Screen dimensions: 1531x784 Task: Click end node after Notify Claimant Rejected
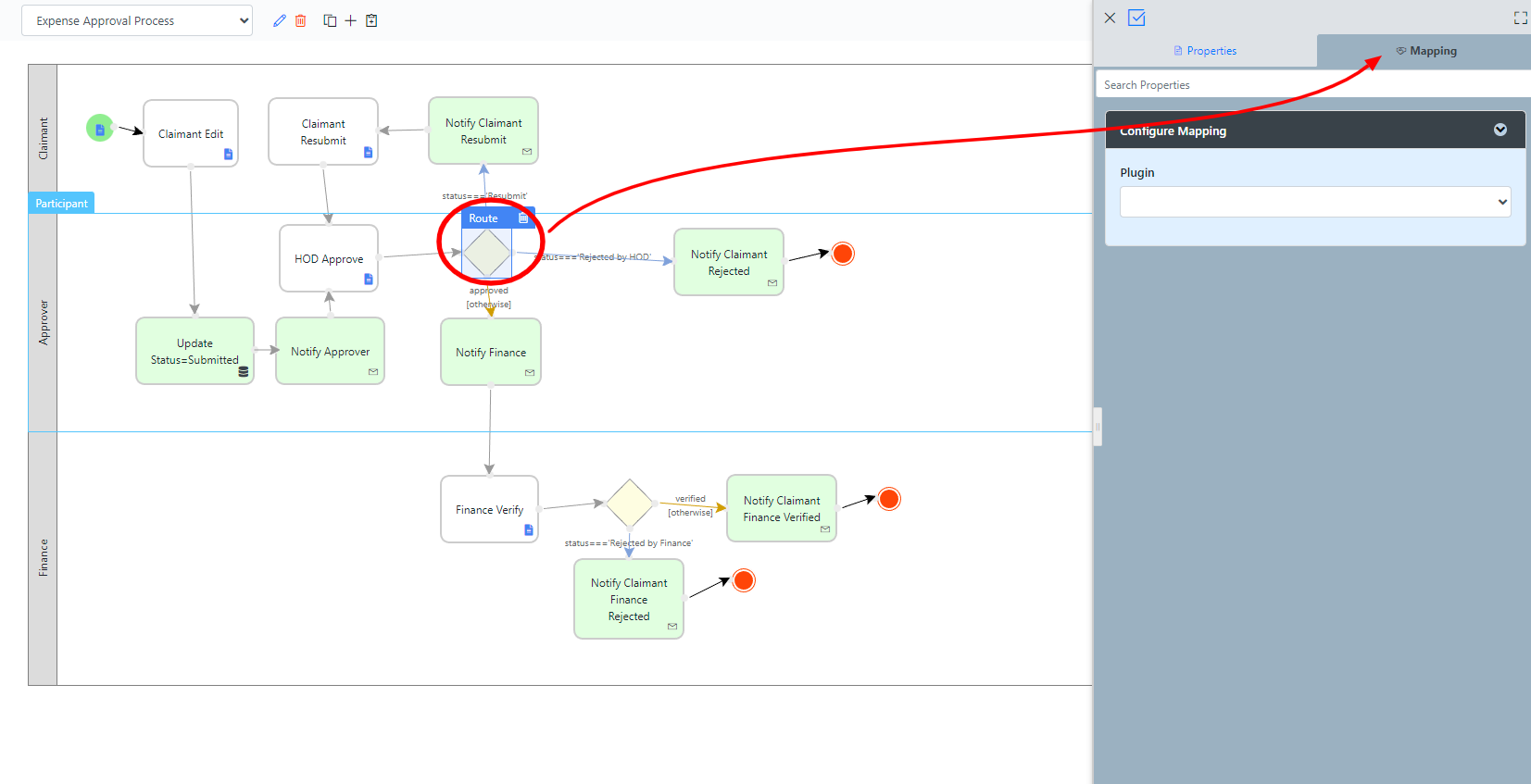(x=843, y=254)
